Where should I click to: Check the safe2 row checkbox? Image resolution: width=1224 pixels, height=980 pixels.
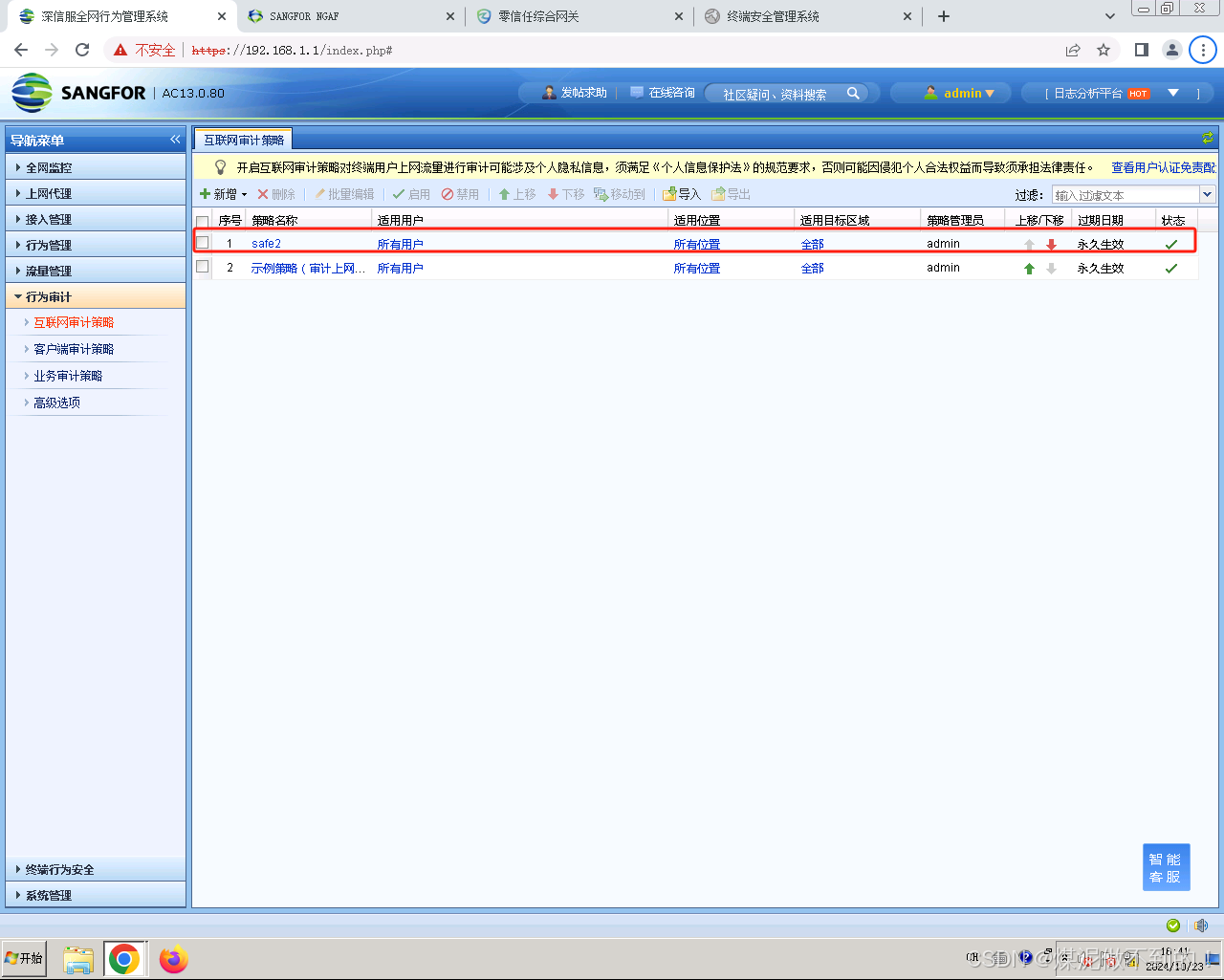click(x=203, y=243)
